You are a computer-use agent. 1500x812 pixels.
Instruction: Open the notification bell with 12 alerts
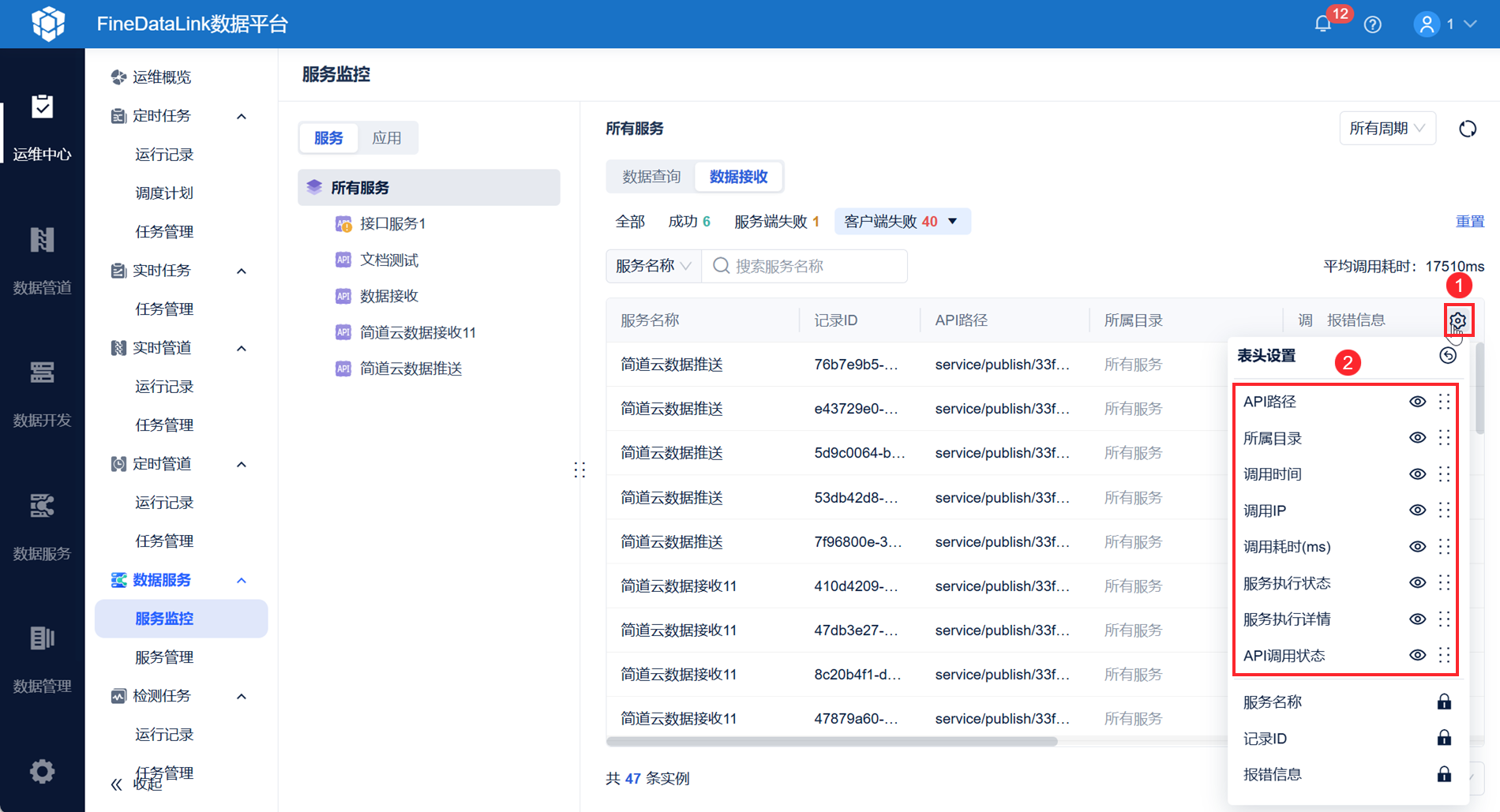[1323, 24]
